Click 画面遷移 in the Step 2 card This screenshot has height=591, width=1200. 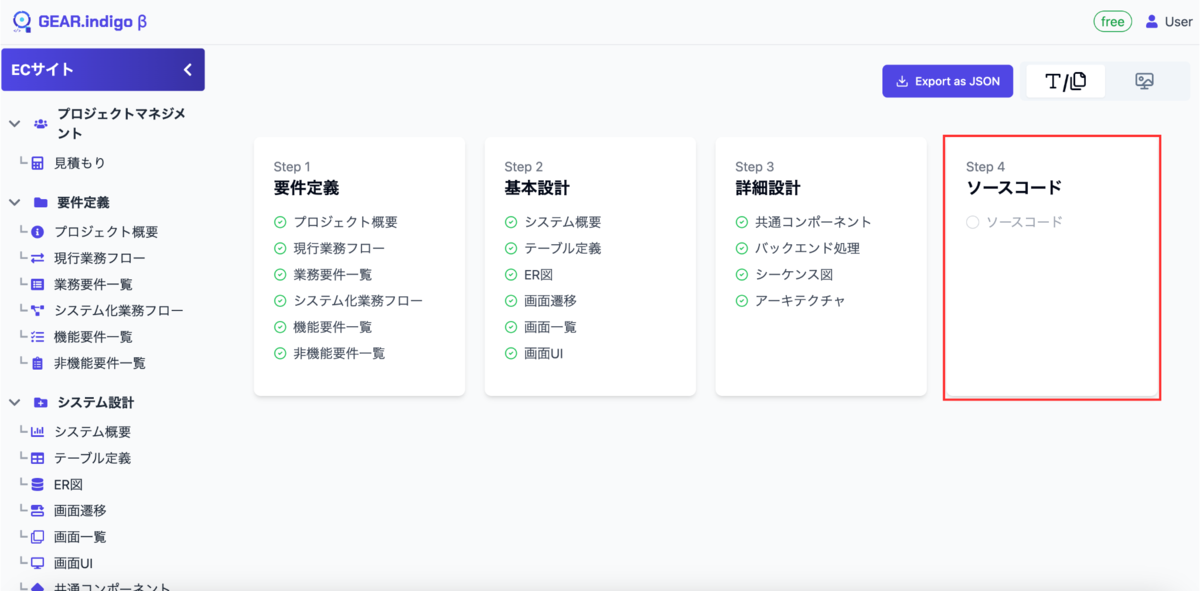[x=550, y=301]
